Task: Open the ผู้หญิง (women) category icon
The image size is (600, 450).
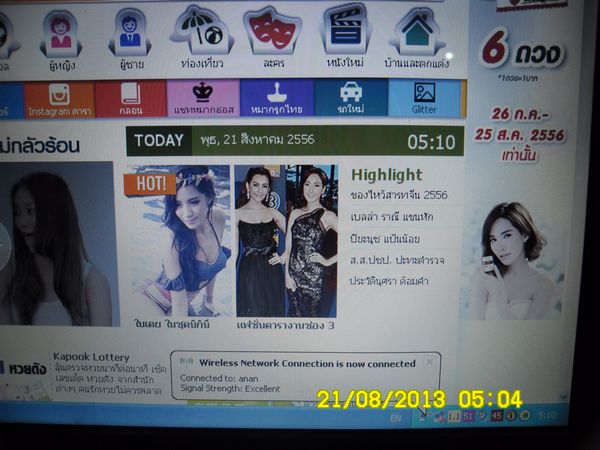Action: 61,34
